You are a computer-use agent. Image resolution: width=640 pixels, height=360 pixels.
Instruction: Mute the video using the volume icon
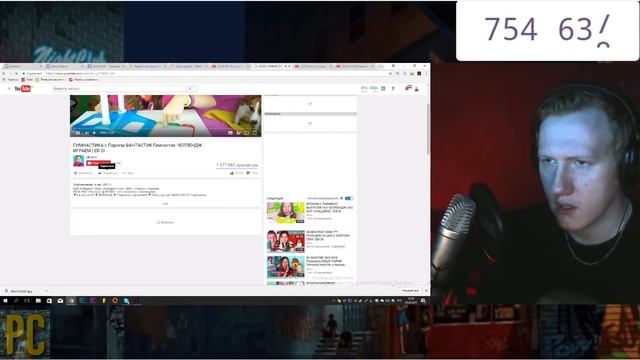click(94, 133)
